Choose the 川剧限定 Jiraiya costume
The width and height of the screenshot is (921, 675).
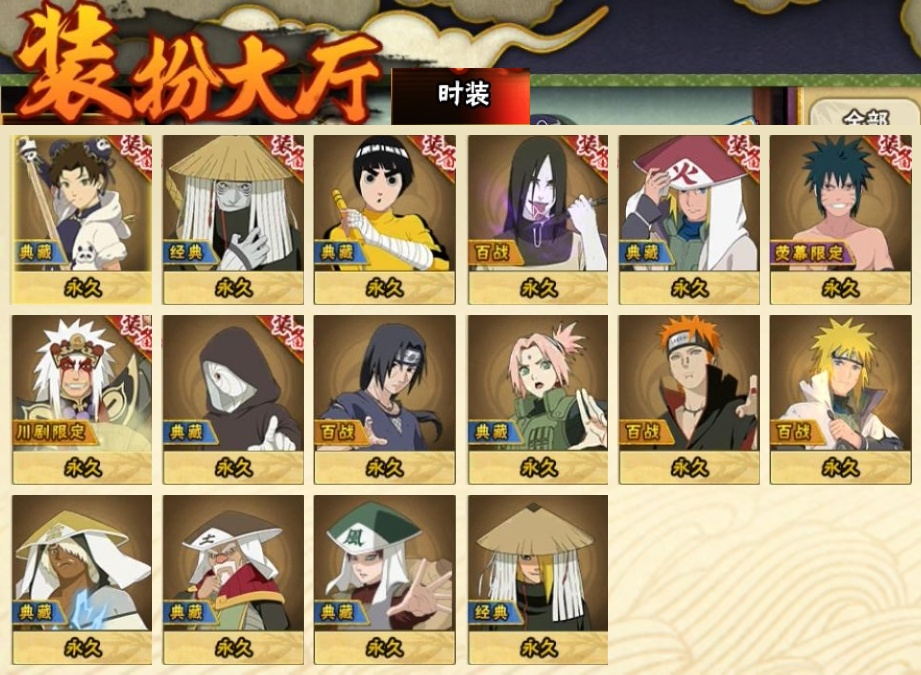(x=82, y=399)
